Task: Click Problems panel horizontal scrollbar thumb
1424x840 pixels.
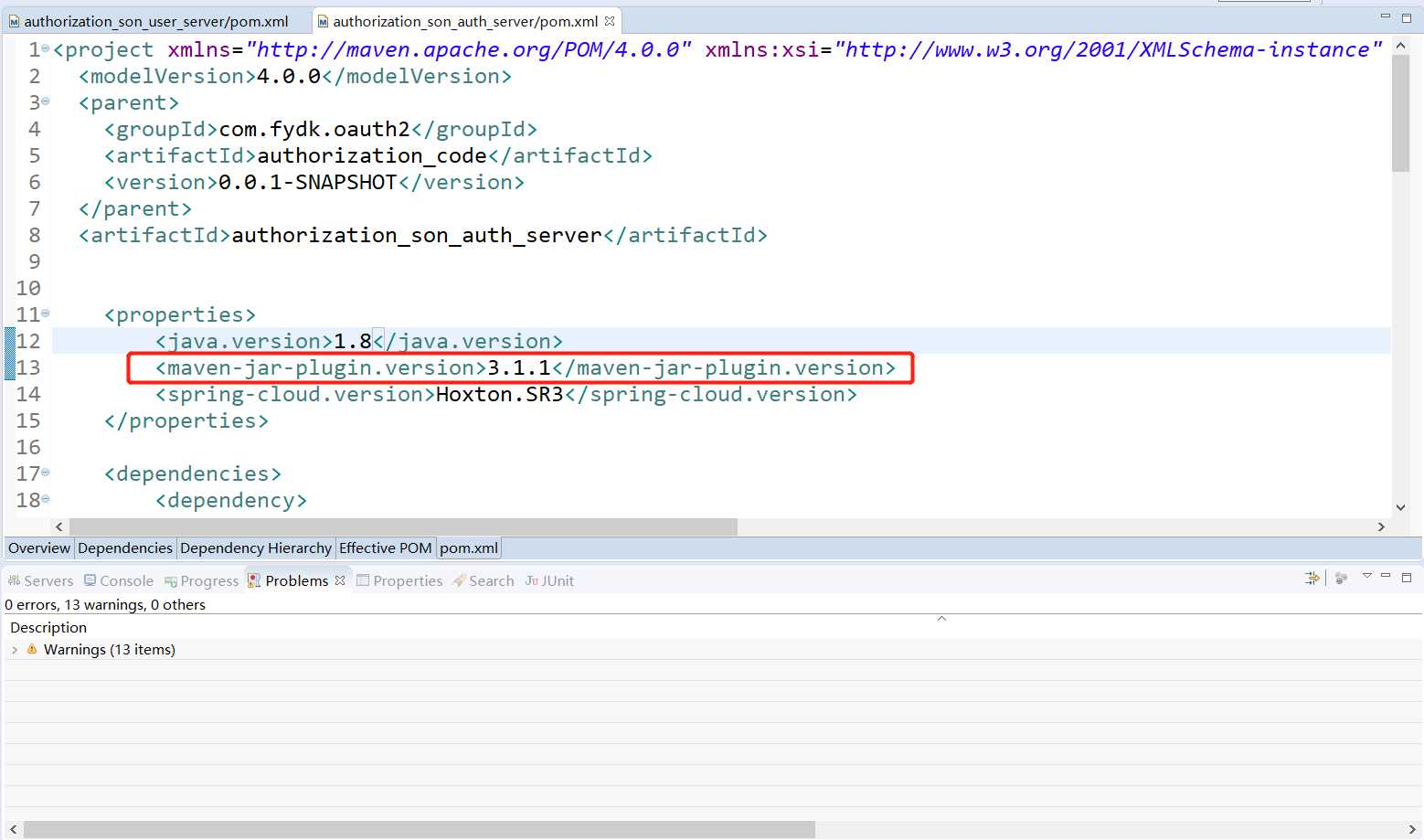Action: pos(419,829)
